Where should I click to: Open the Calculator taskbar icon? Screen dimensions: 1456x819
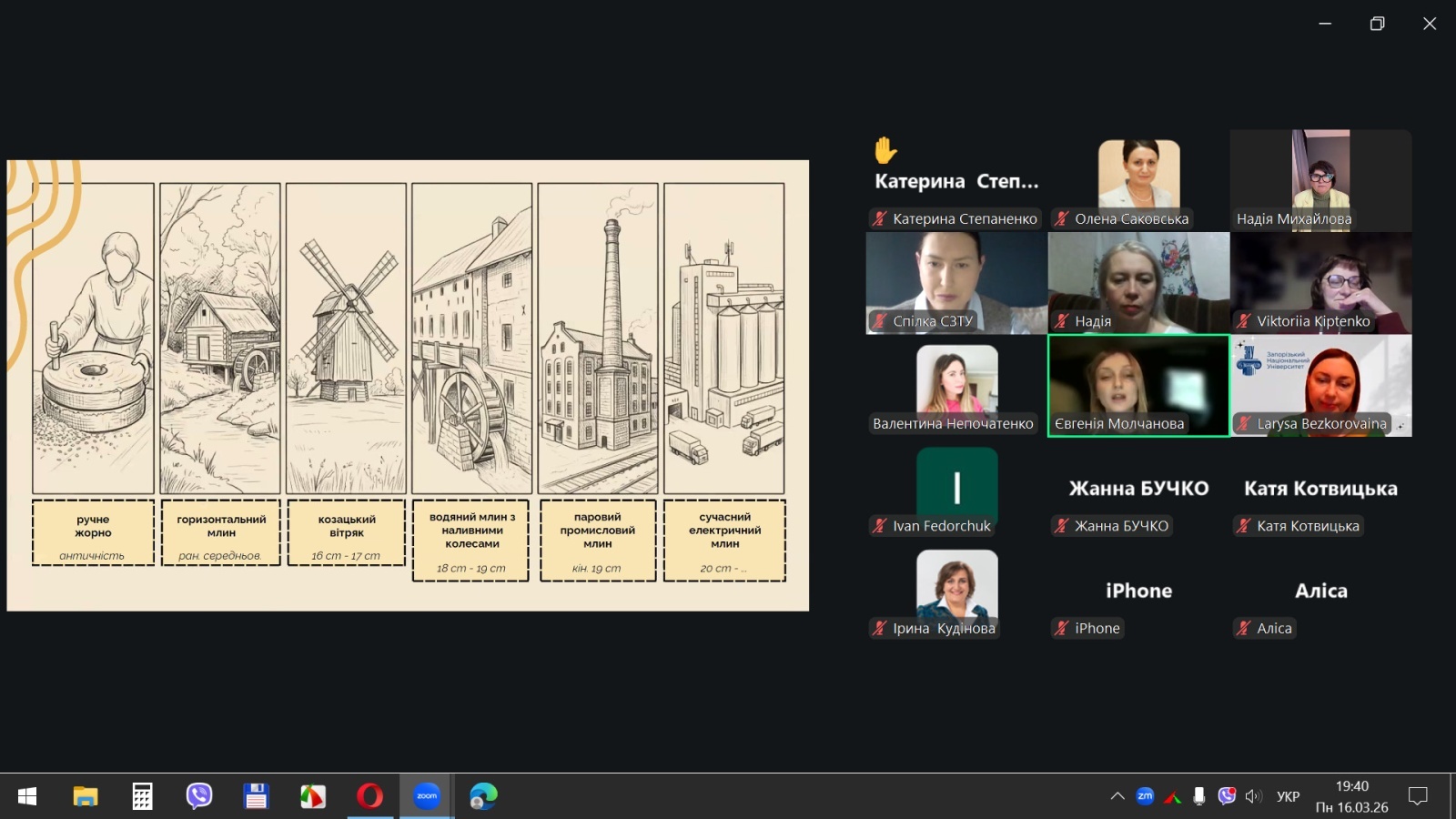coord(142,796)
